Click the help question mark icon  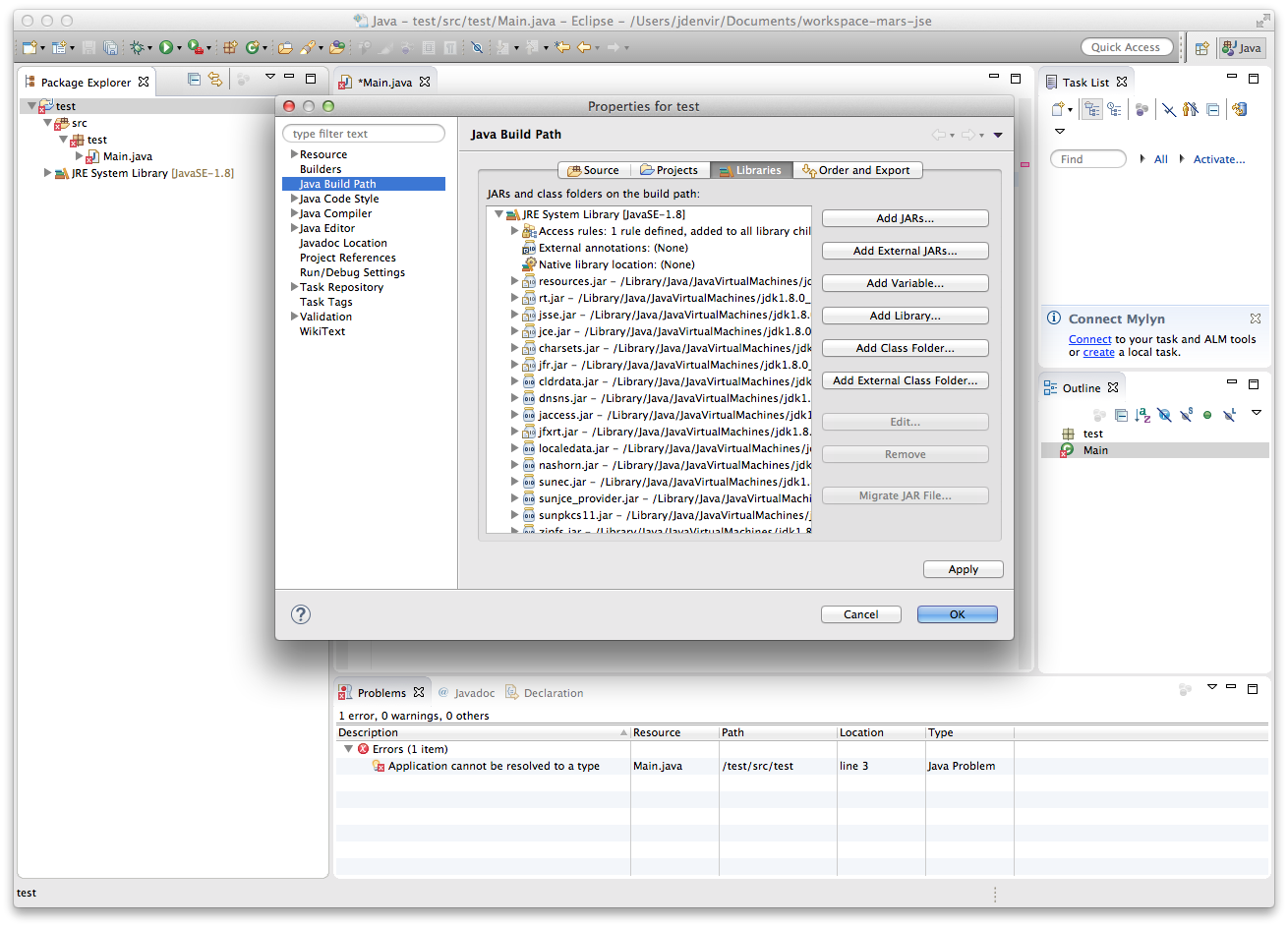point(301,614)
